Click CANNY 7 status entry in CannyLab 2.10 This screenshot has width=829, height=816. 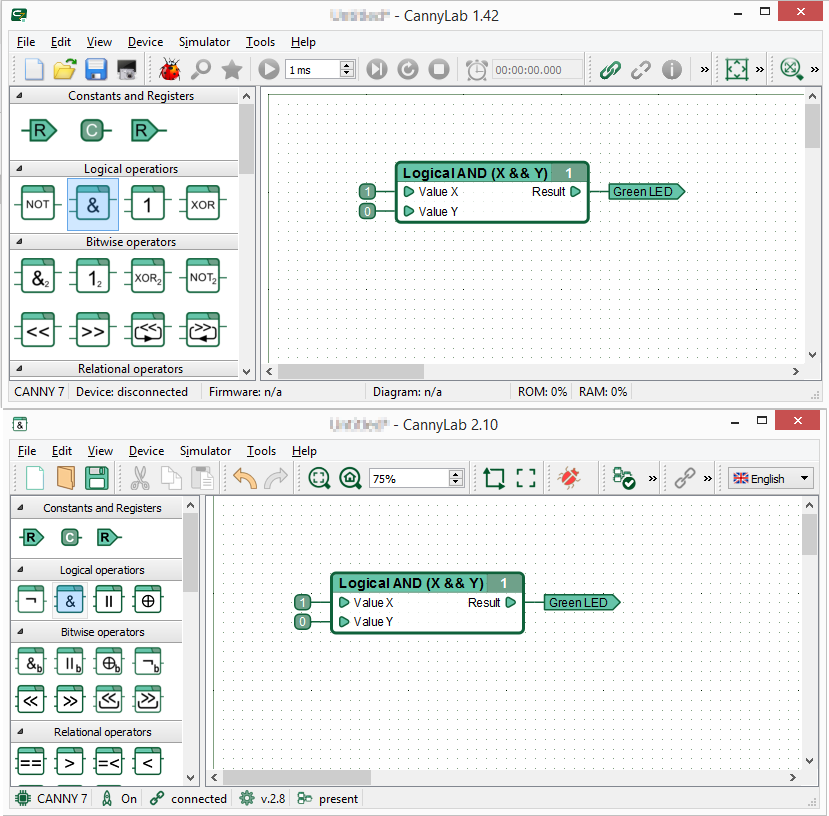[x=51, y=798]
